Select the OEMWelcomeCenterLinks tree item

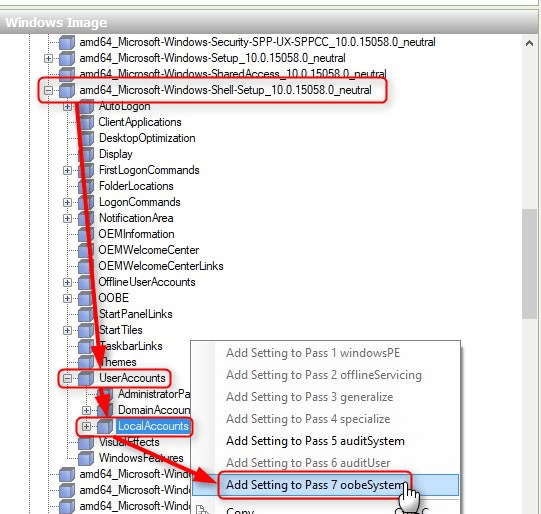(161, 266)
